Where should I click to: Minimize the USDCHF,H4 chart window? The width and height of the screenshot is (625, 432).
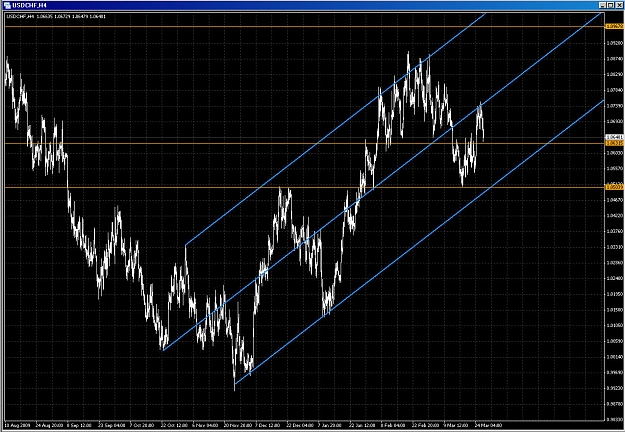602,5
